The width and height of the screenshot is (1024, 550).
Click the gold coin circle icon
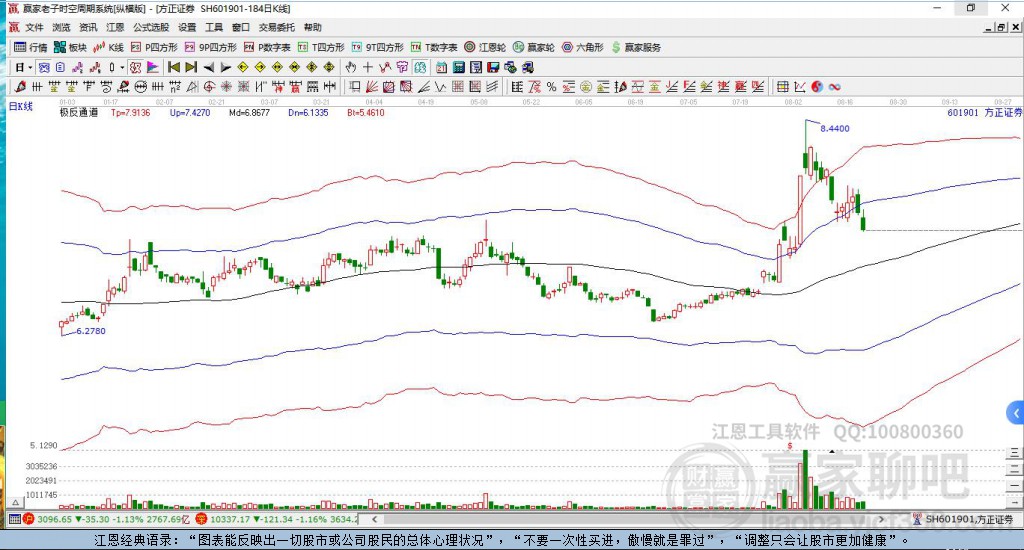point(586,86)
